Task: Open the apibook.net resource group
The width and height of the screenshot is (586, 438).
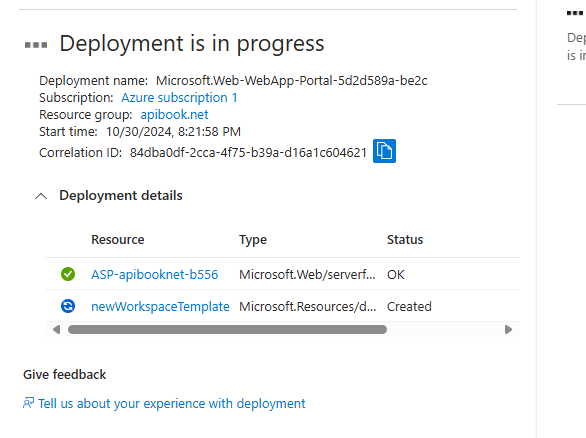Action: click(174, 114)
